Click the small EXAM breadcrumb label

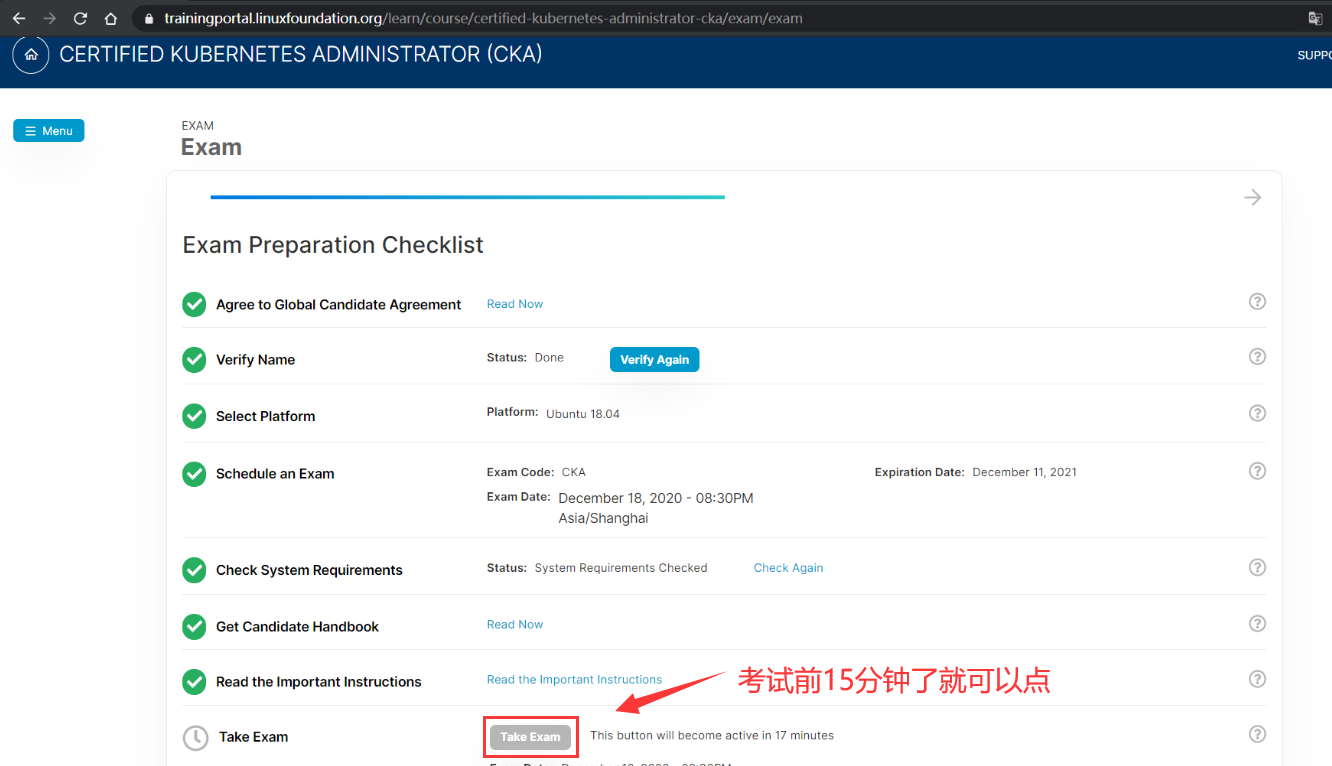coord(198,126)
